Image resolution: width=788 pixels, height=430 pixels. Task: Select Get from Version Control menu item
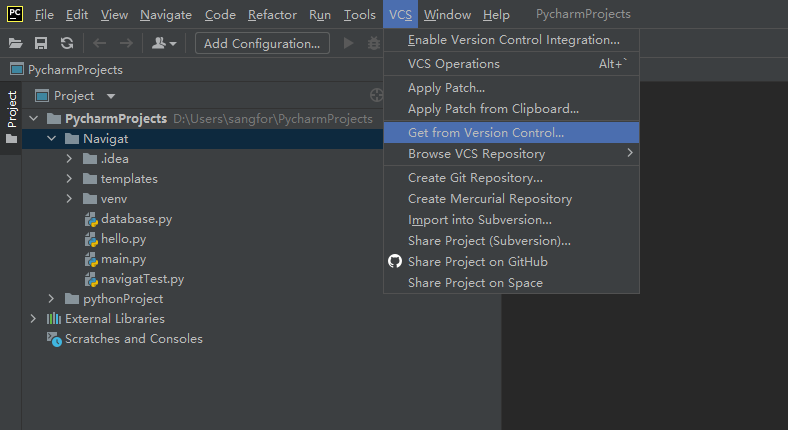[486, 132]
